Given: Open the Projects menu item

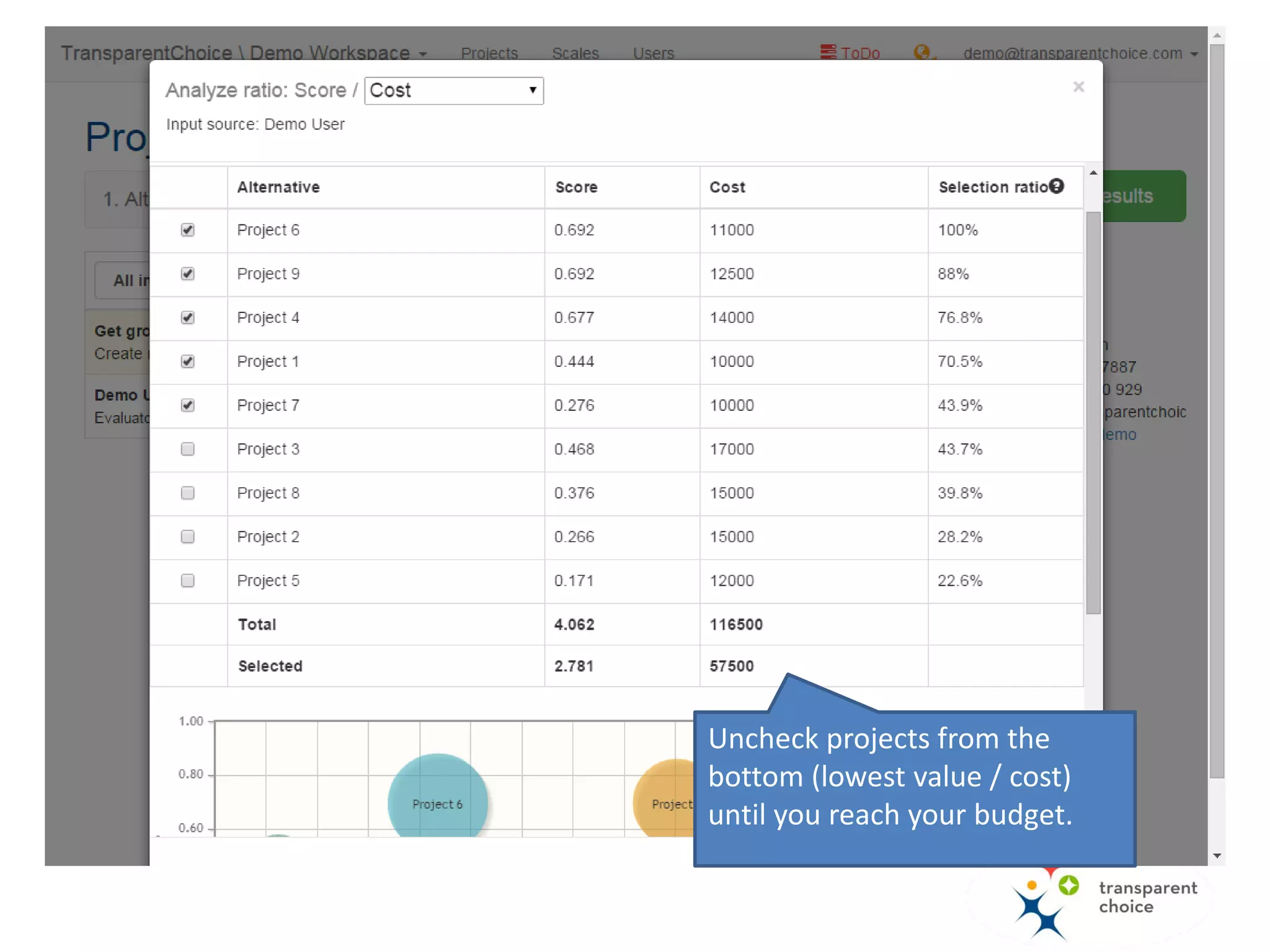Looking at the screenshot, I should pos(489,53).
